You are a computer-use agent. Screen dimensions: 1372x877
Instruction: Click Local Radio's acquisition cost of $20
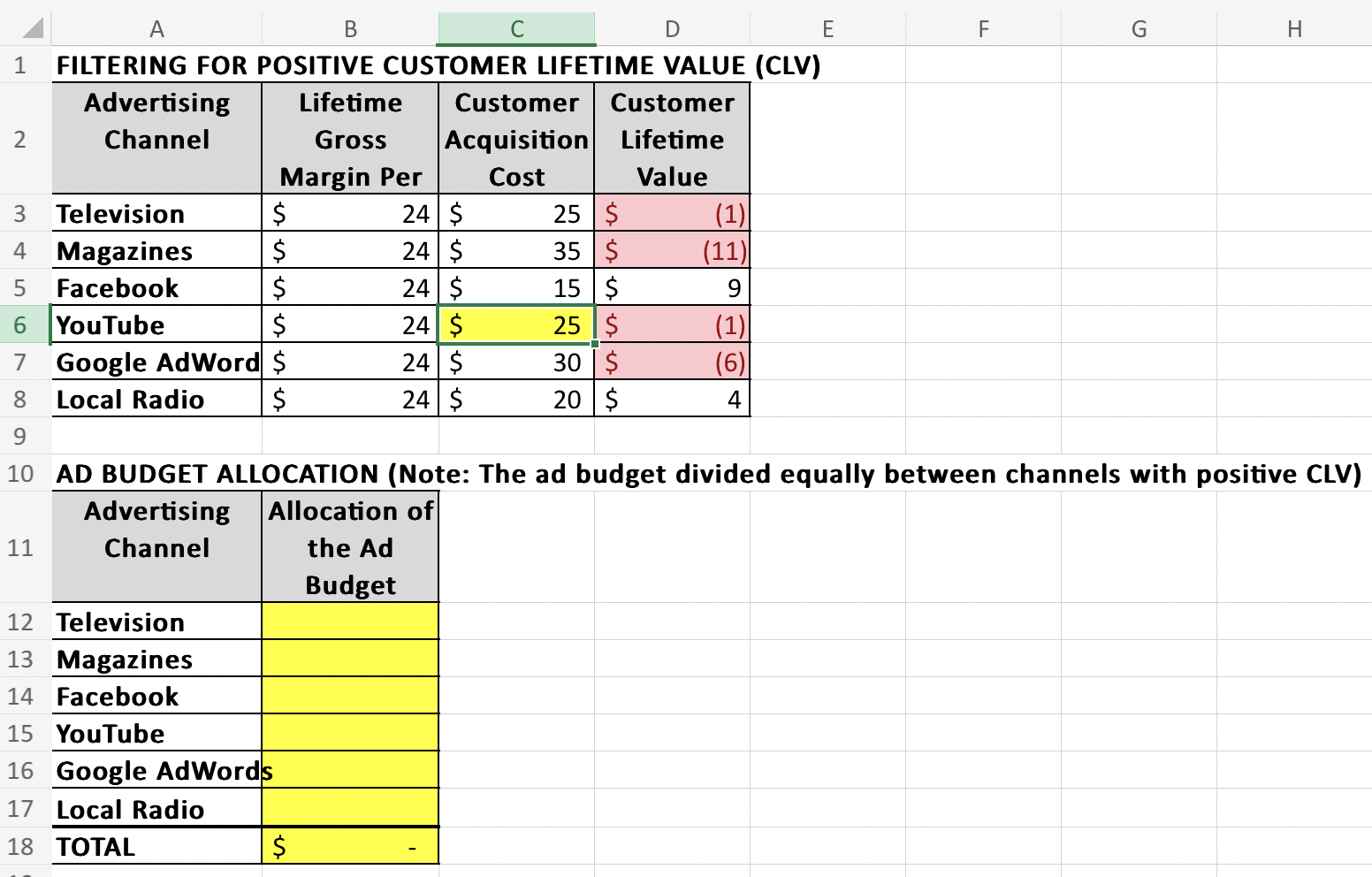tap(516, 400)
